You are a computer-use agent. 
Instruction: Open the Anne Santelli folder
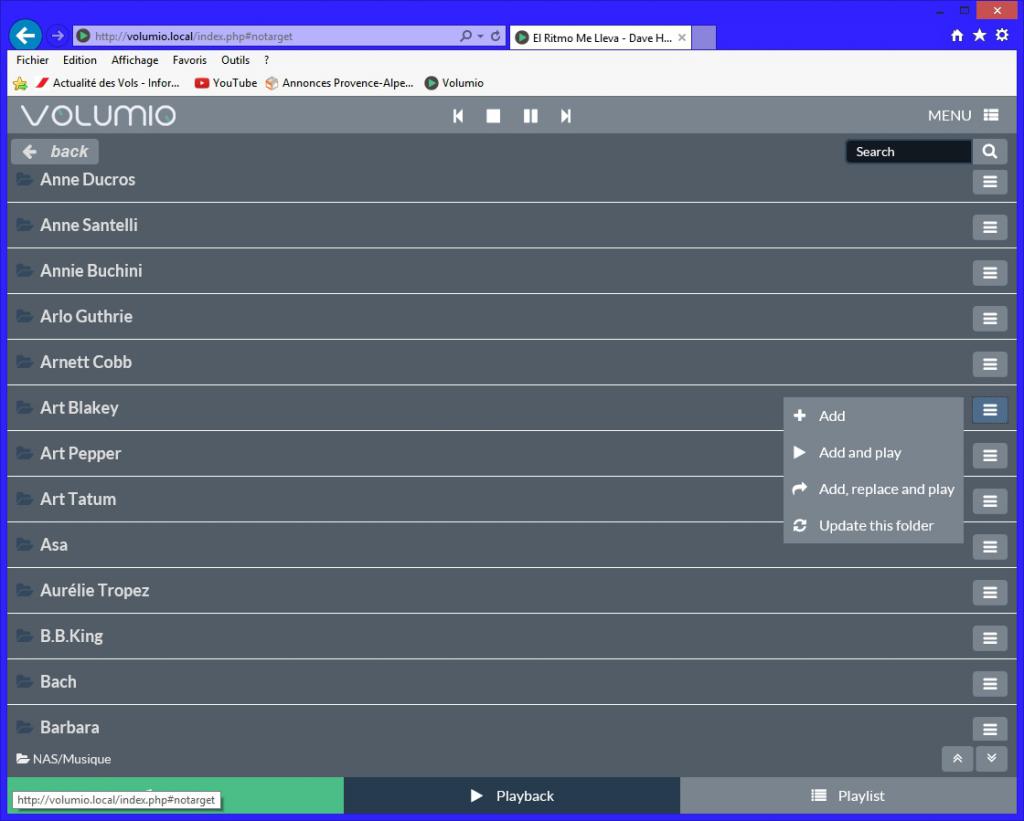[89, 225]
